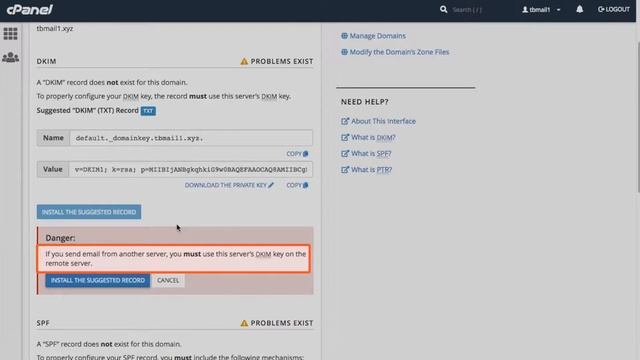
Task: Click the logout arrow icon
Action: [601, 9]
